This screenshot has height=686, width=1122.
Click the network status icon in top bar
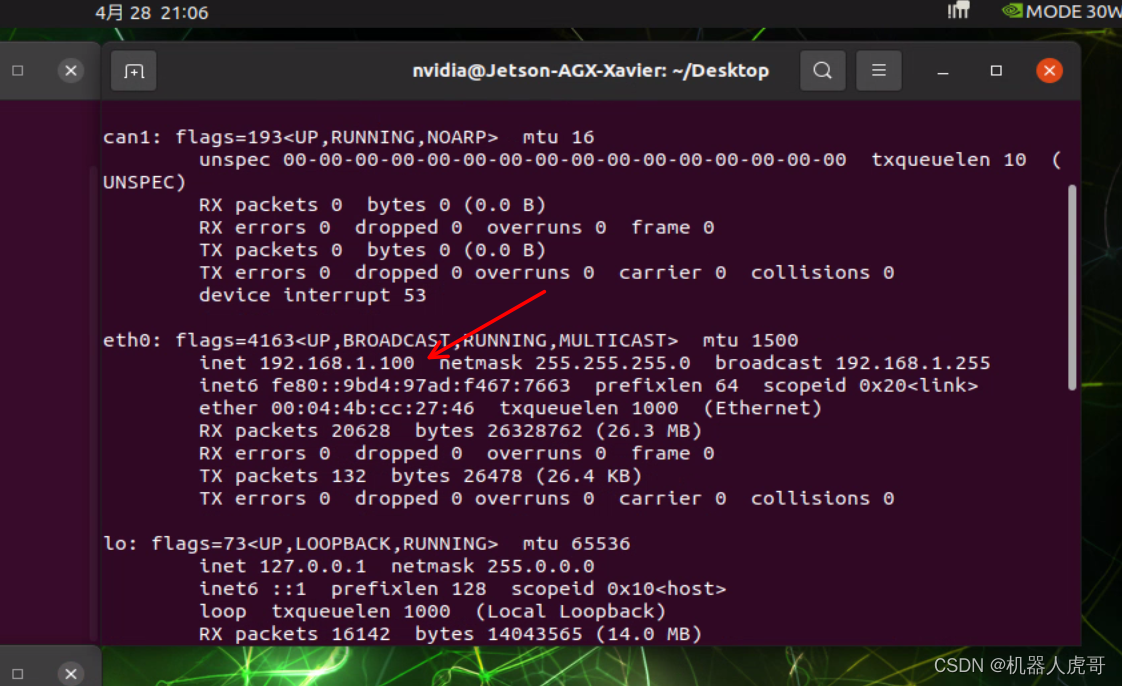(958, 12)
